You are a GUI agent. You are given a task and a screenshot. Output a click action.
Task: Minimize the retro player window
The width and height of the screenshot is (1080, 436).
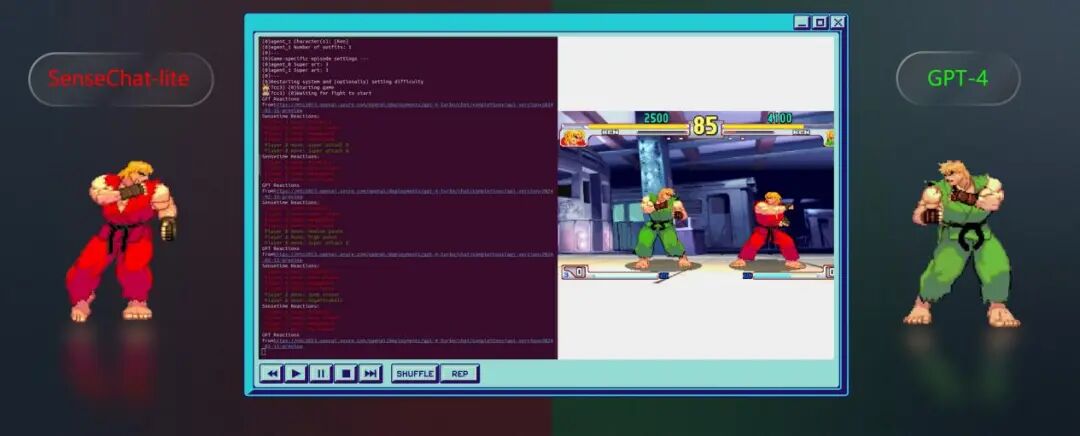coord(801,22)
